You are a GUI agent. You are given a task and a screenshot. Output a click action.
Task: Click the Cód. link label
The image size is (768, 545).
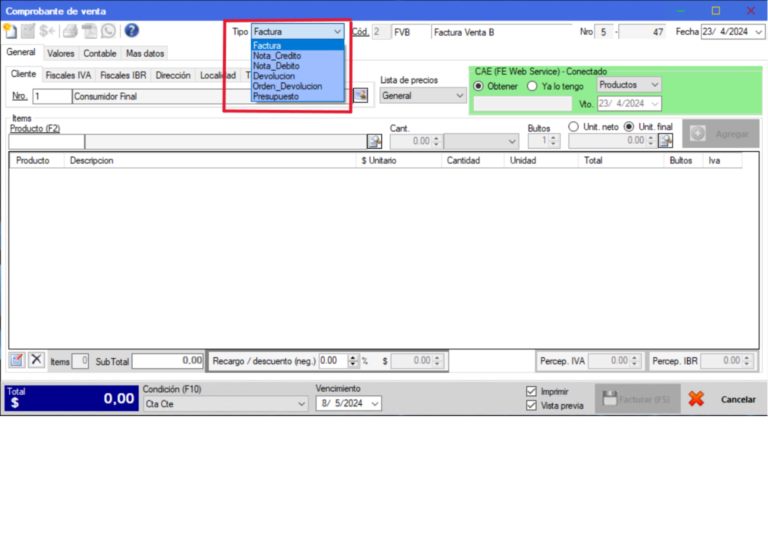[360, 32]
